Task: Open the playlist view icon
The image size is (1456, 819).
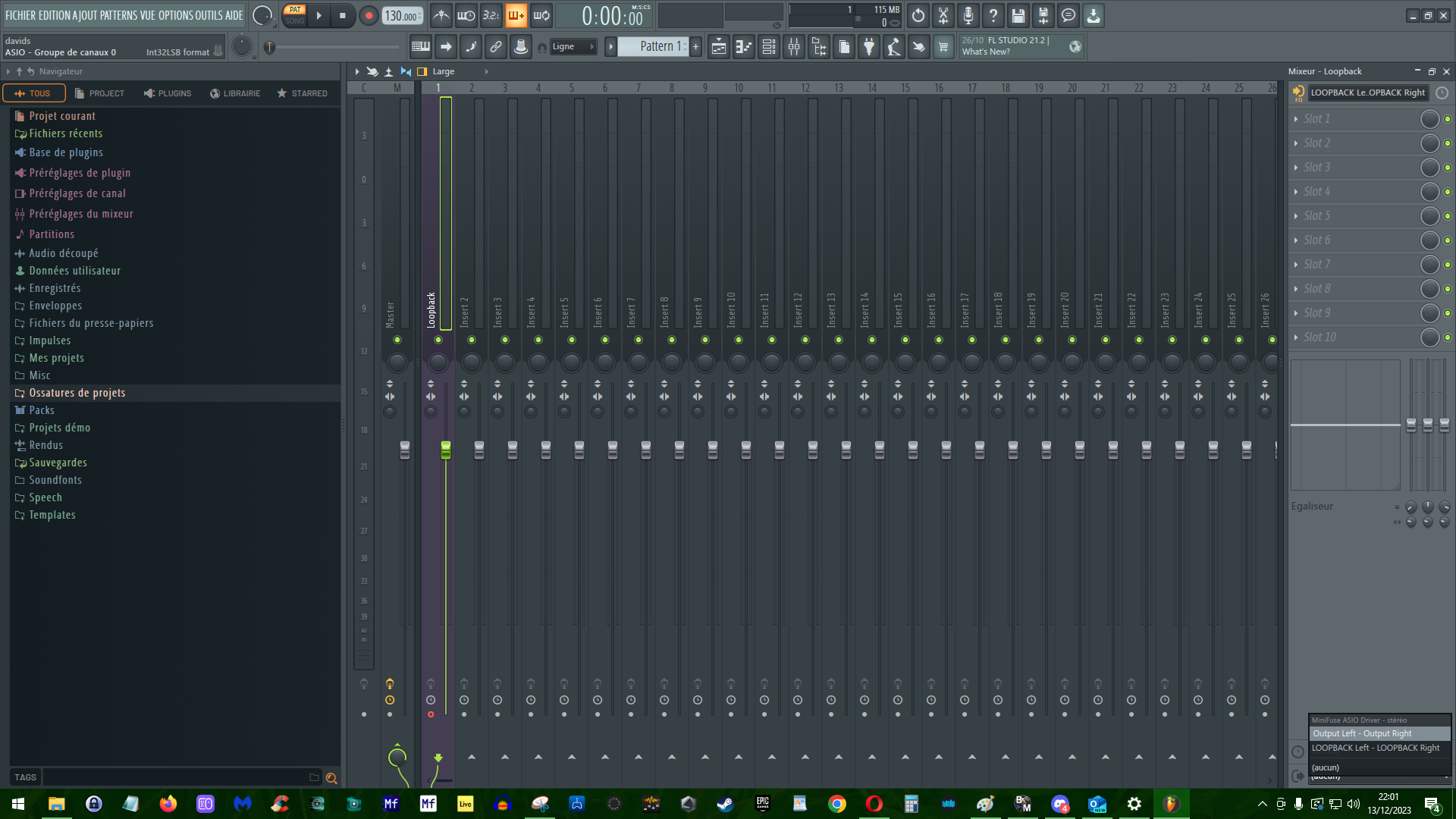Action: pyautogui.click(x=719, y=47)
